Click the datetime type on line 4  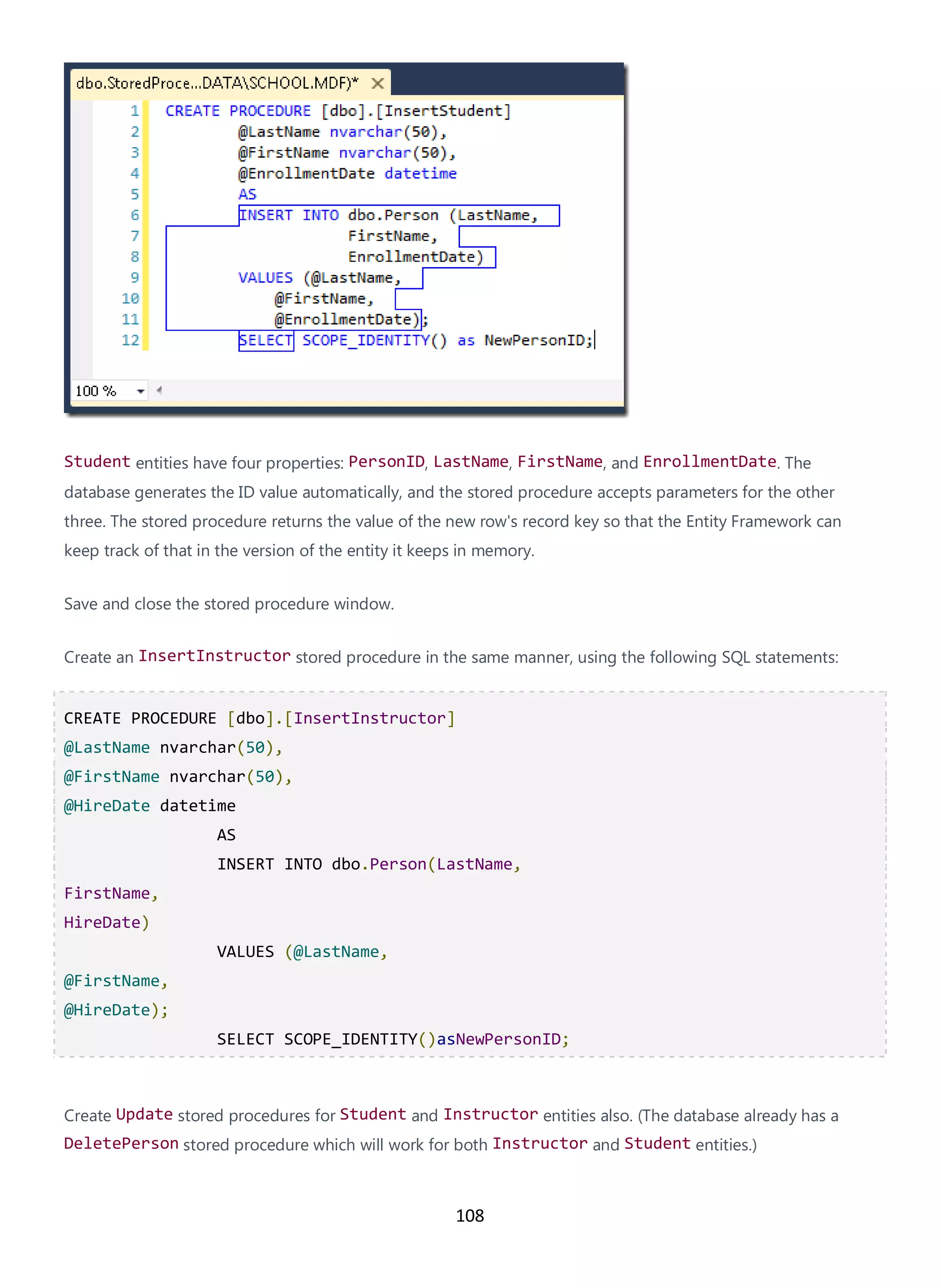420,173
